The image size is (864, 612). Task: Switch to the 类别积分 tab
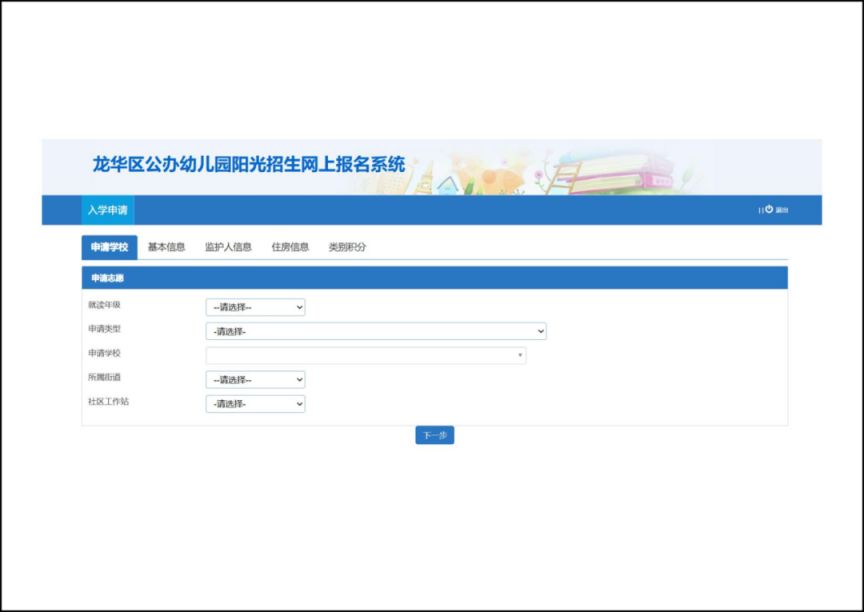[x=347, y=247]
